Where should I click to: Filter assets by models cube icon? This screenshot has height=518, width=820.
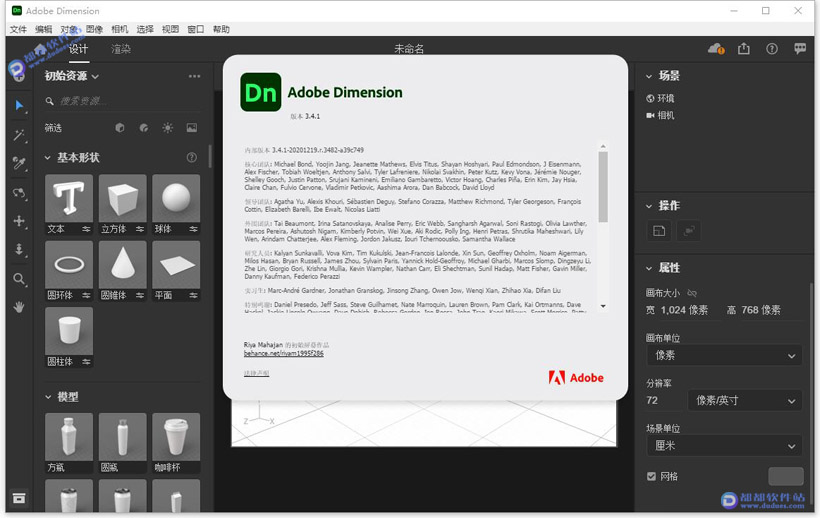(120, 128)
